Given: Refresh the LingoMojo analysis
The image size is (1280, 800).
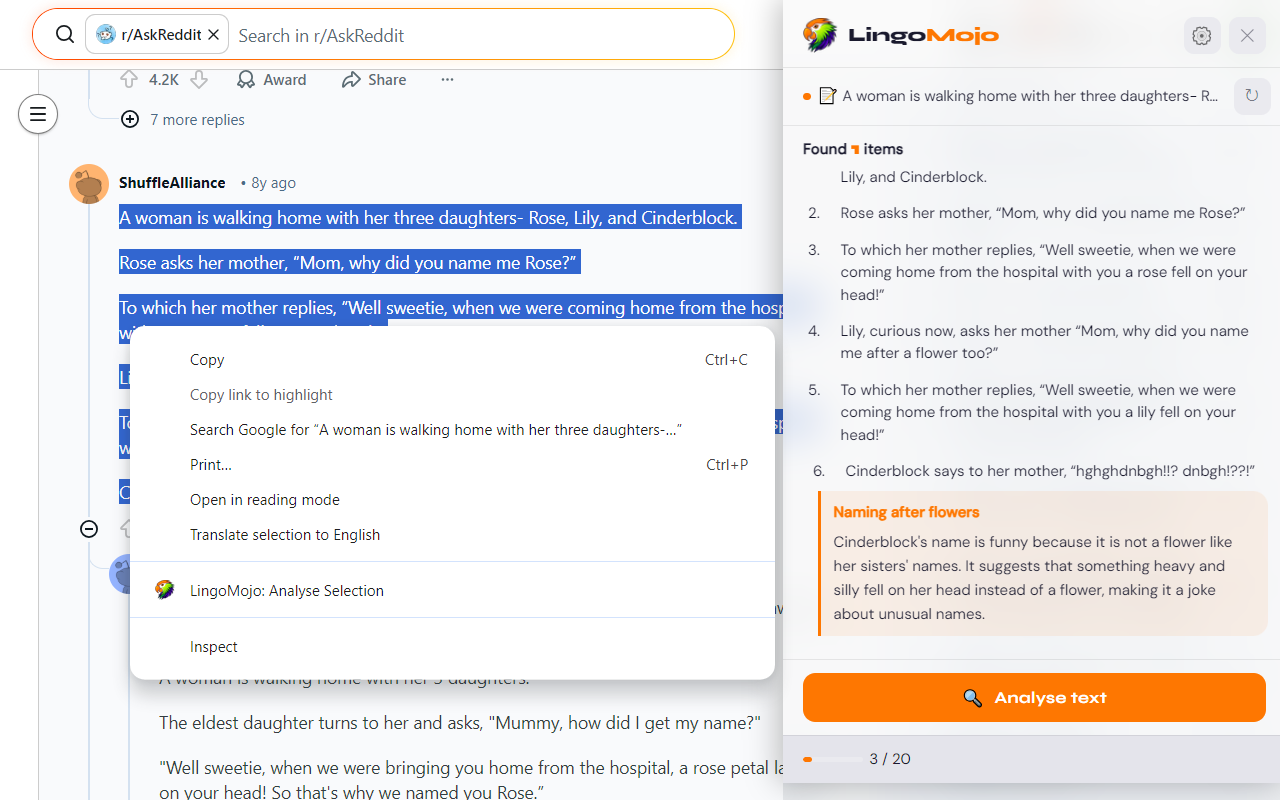Looking at the screenshot, I should pyautogui.click(x=1252, y=96).
